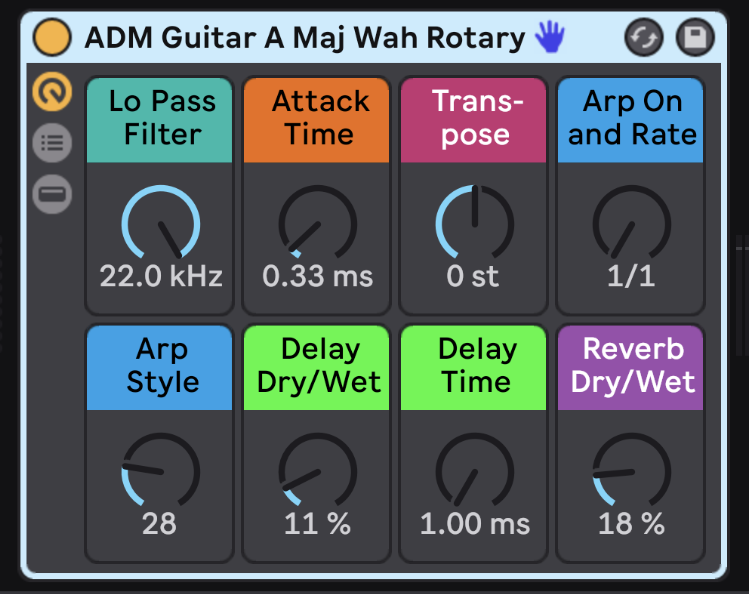Click the Transpose macro knob

click(x=475, y=223)
